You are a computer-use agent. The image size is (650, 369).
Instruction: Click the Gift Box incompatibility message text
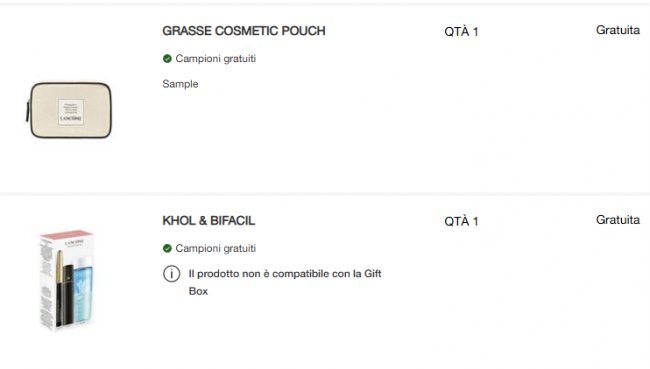click(285, 282)
